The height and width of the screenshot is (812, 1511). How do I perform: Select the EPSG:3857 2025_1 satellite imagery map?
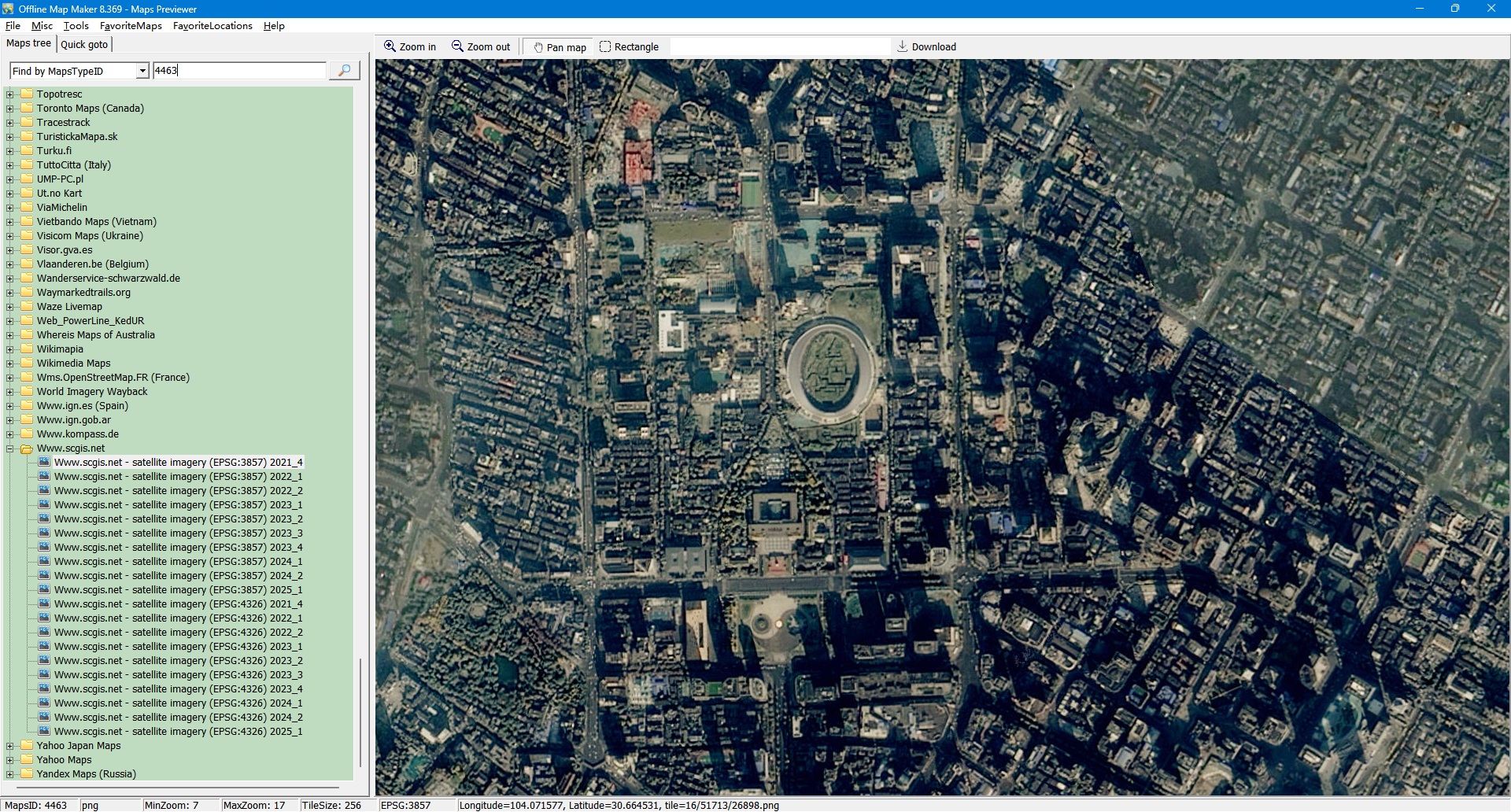(x=178, y=590)
